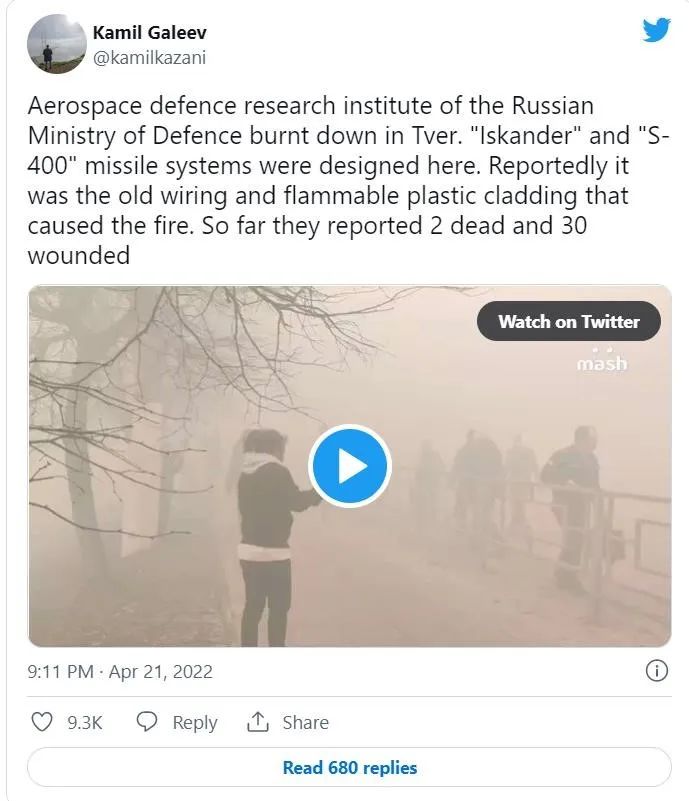Click the reply speech bubble icon
689x801 pixels.
147,722
